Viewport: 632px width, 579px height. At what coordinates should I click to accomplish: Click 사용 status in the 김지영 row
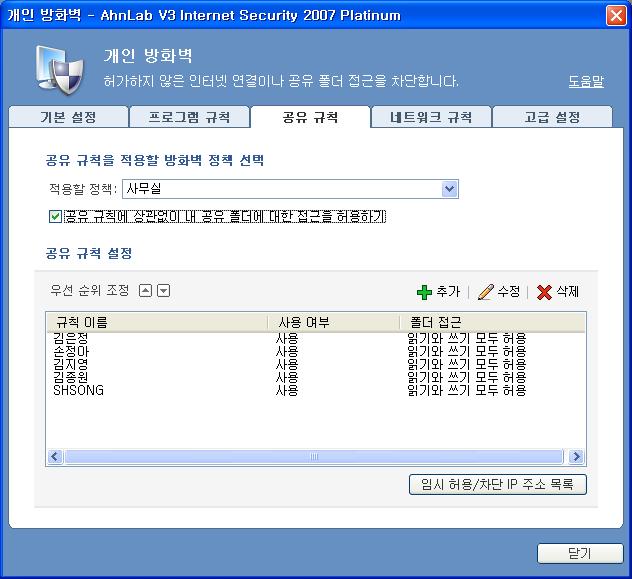click(287, 364)
